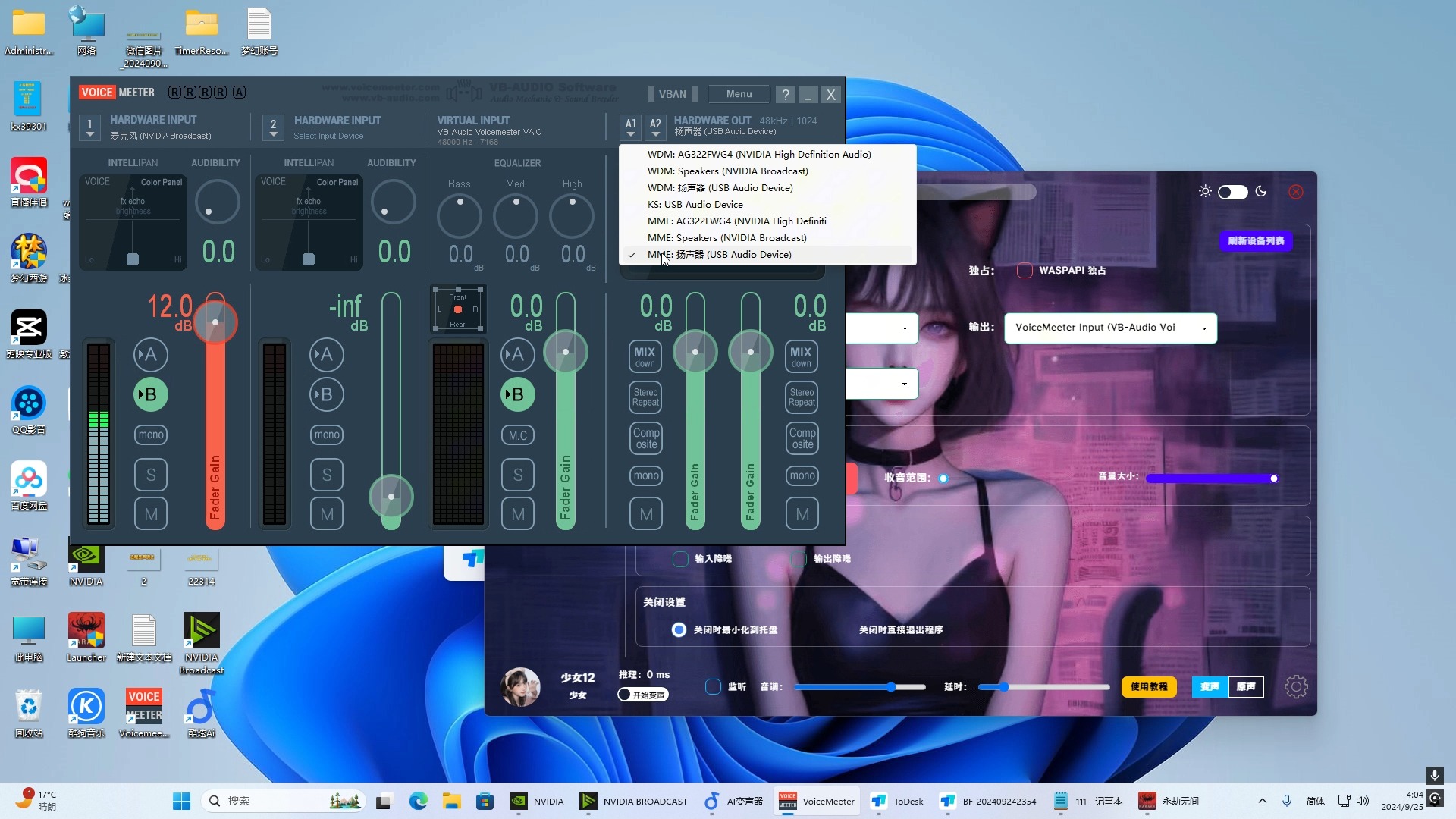
Task: Click the VBAN button in Voicemeeter
Action: pos(672,94)
